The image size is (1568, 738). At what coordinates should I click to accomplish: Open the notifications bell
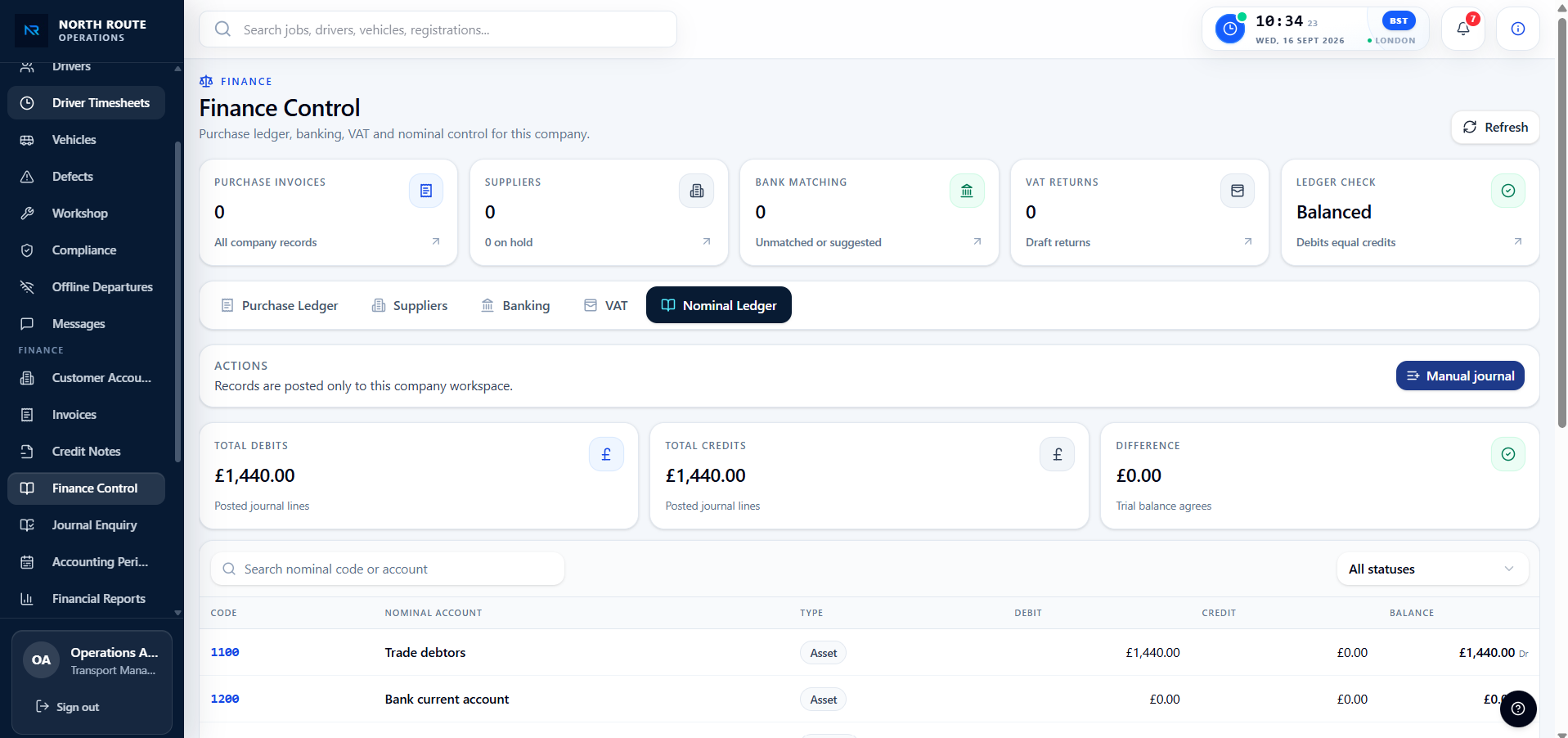coord(1463,29)
